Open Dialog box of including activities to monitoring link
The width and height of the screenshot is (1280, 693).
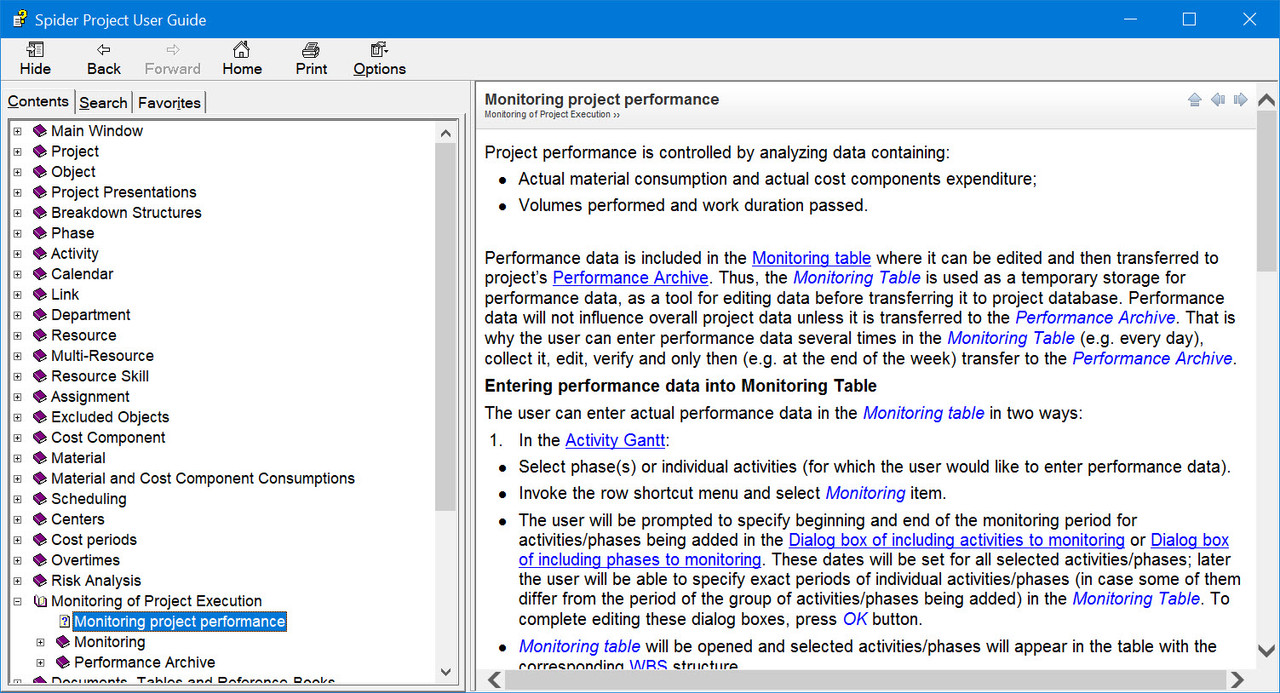(957, 540)
